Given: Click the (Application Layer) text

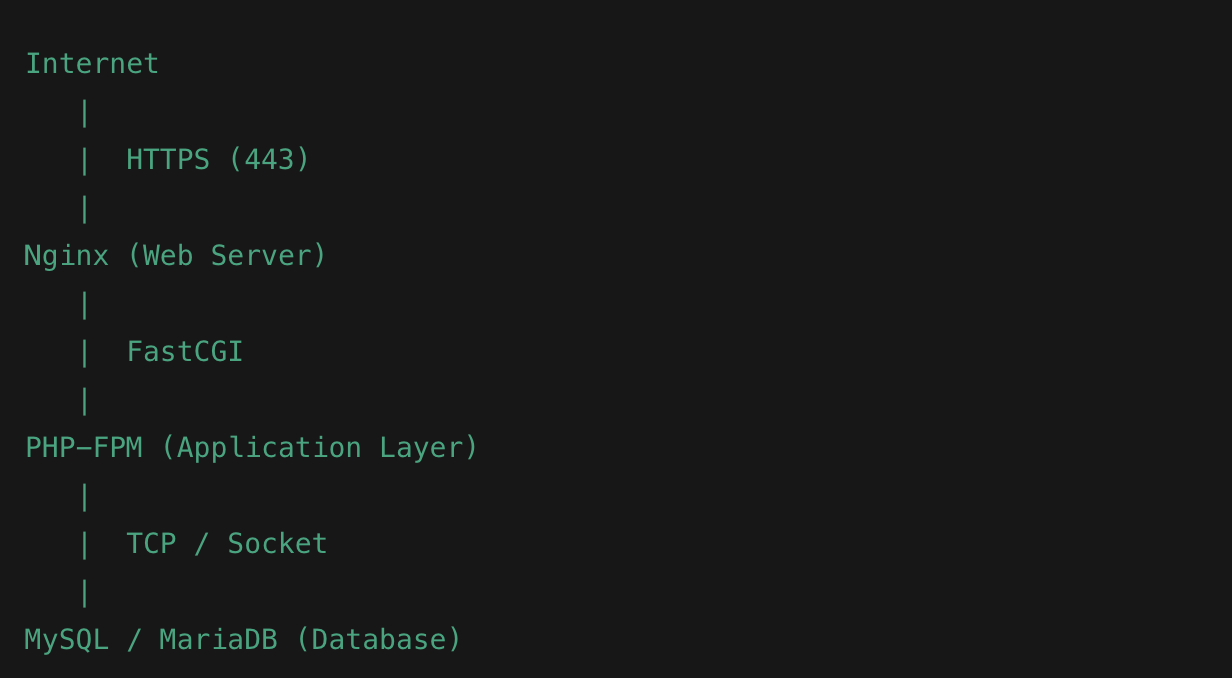Looking at the screenshot, I should 320,448.
